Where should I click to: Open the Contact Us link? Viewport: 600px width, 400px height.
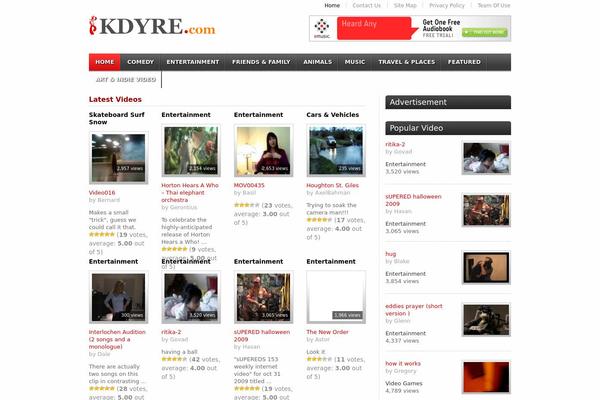pos(367,5)
